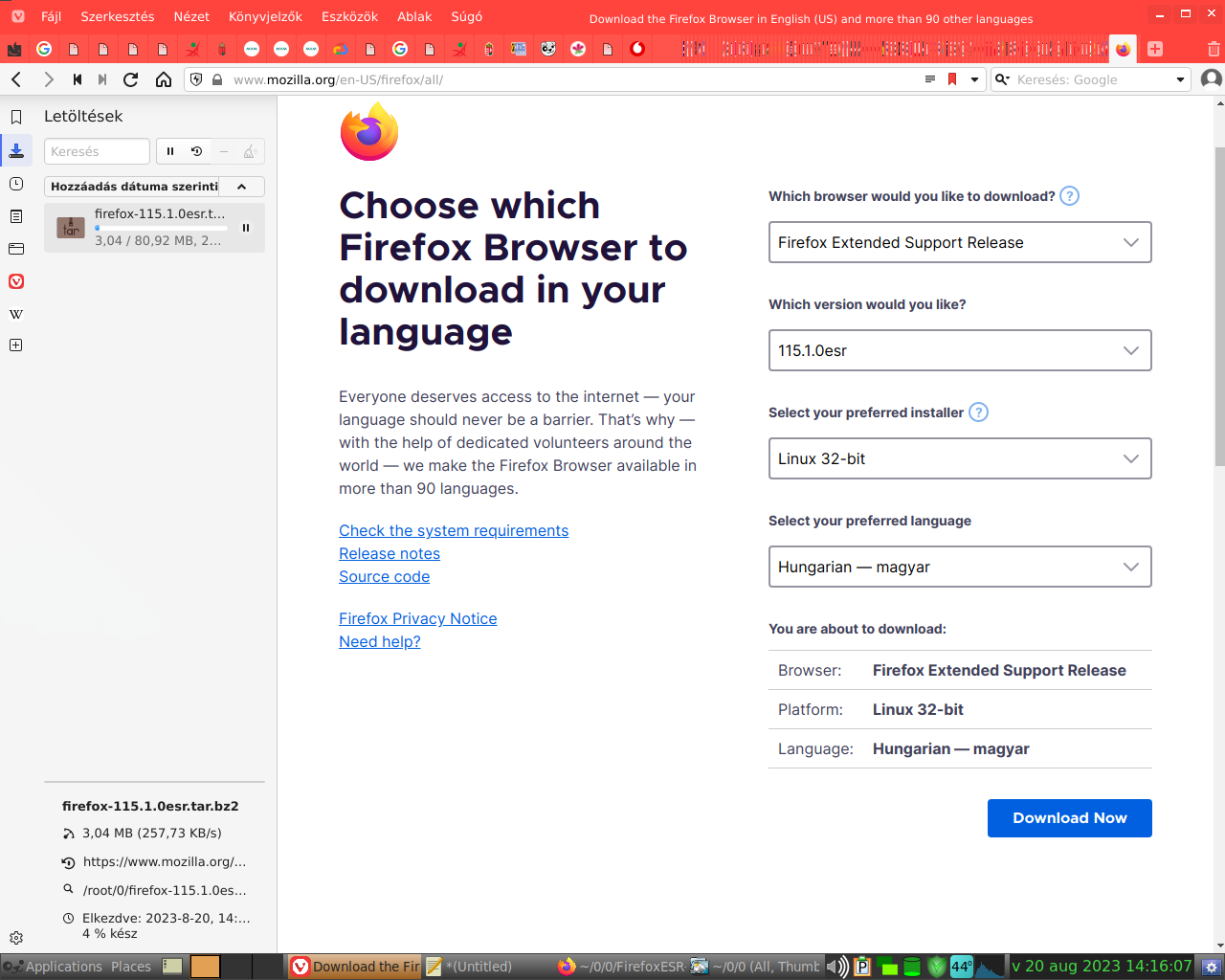Open the Firefox Extended Support Release dropdown
The width and height of the screenshot is (1225, 980).
960,242
